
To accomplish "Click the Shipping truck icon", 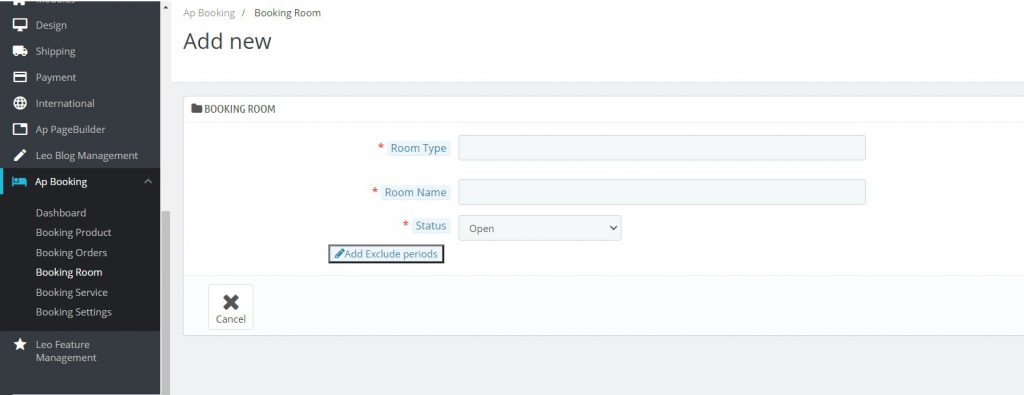I will pos(20,51).
